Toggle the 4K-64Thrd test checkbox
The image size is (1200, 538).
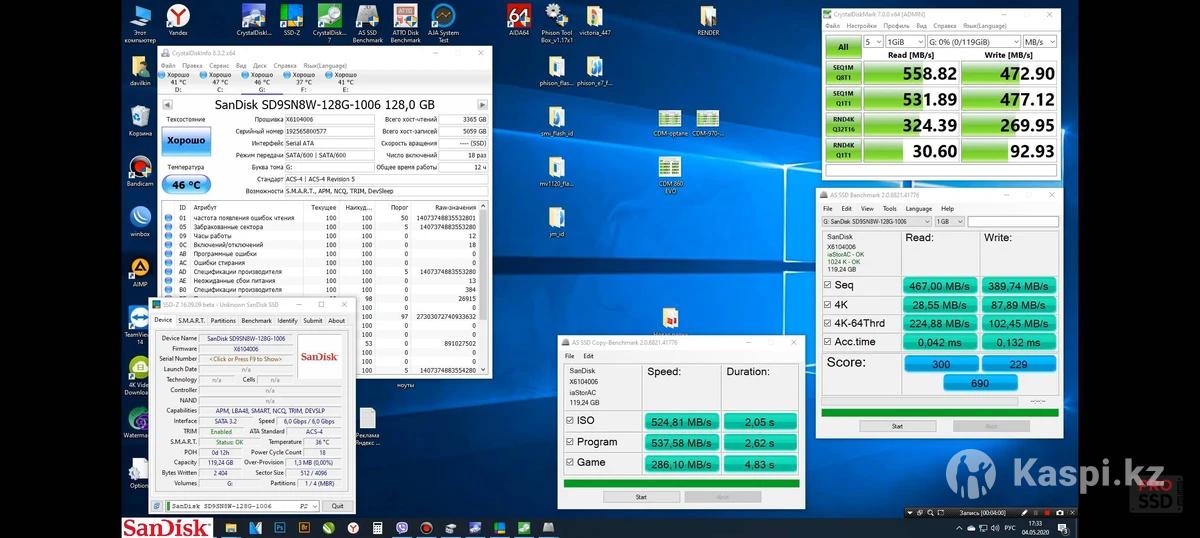826,323
